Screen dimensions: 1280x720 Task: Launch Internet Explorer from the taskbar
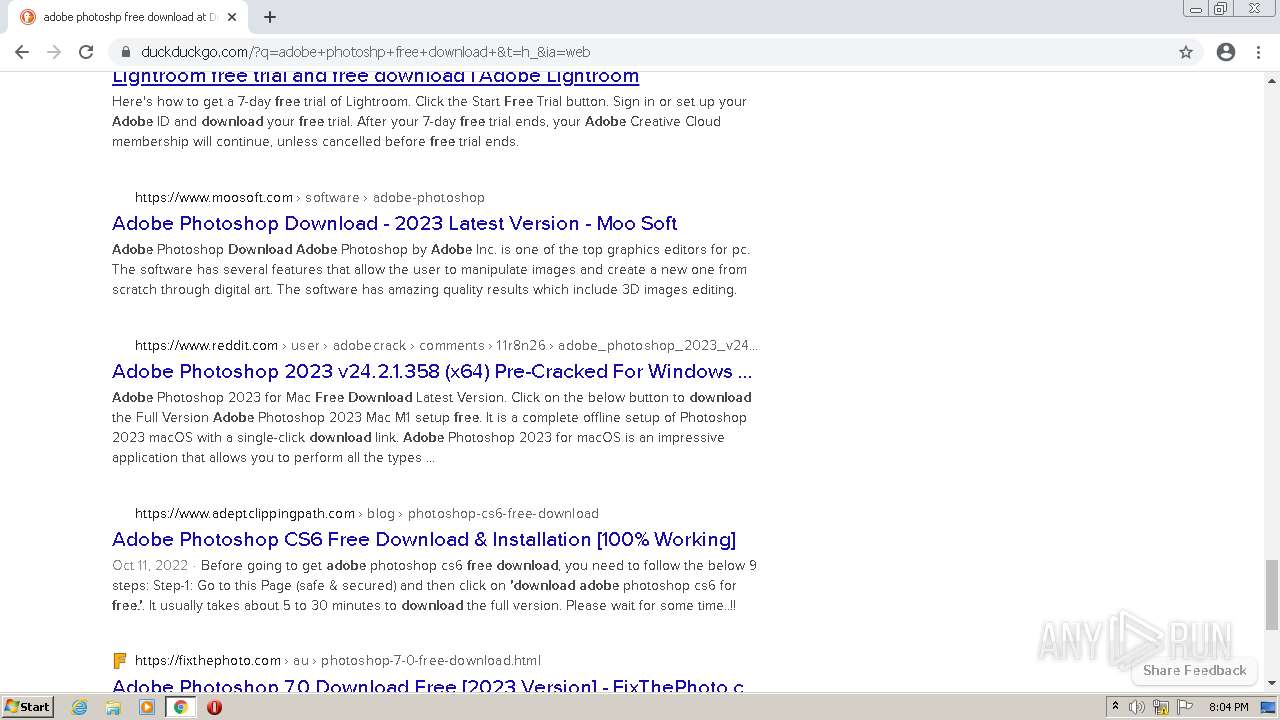80,707
